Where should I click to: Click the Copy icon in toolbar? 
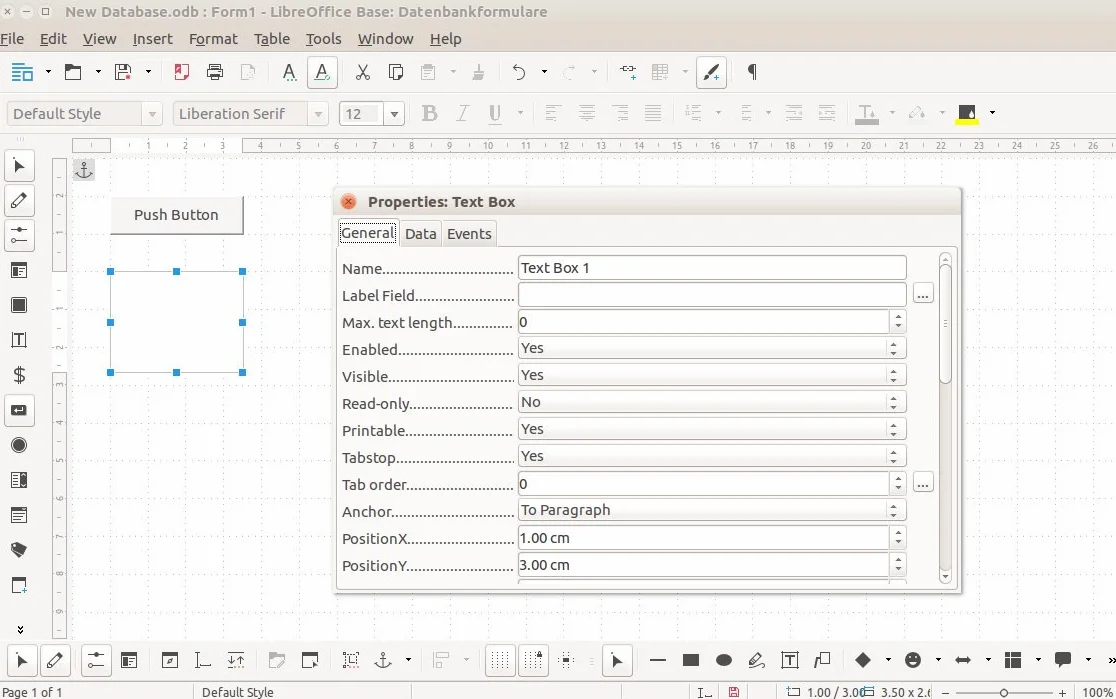click(x=396, y=72)
